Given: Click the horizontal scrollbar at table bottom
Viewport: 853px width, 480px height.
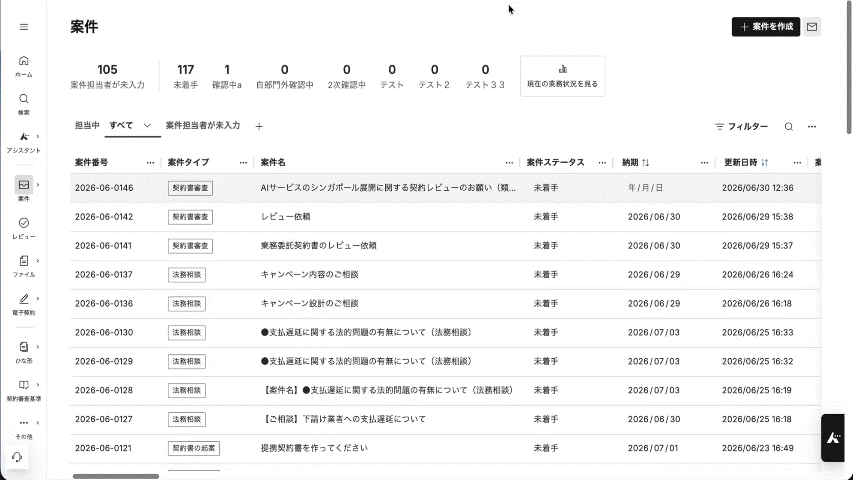Looking at the screenshot, I should 116,476.
